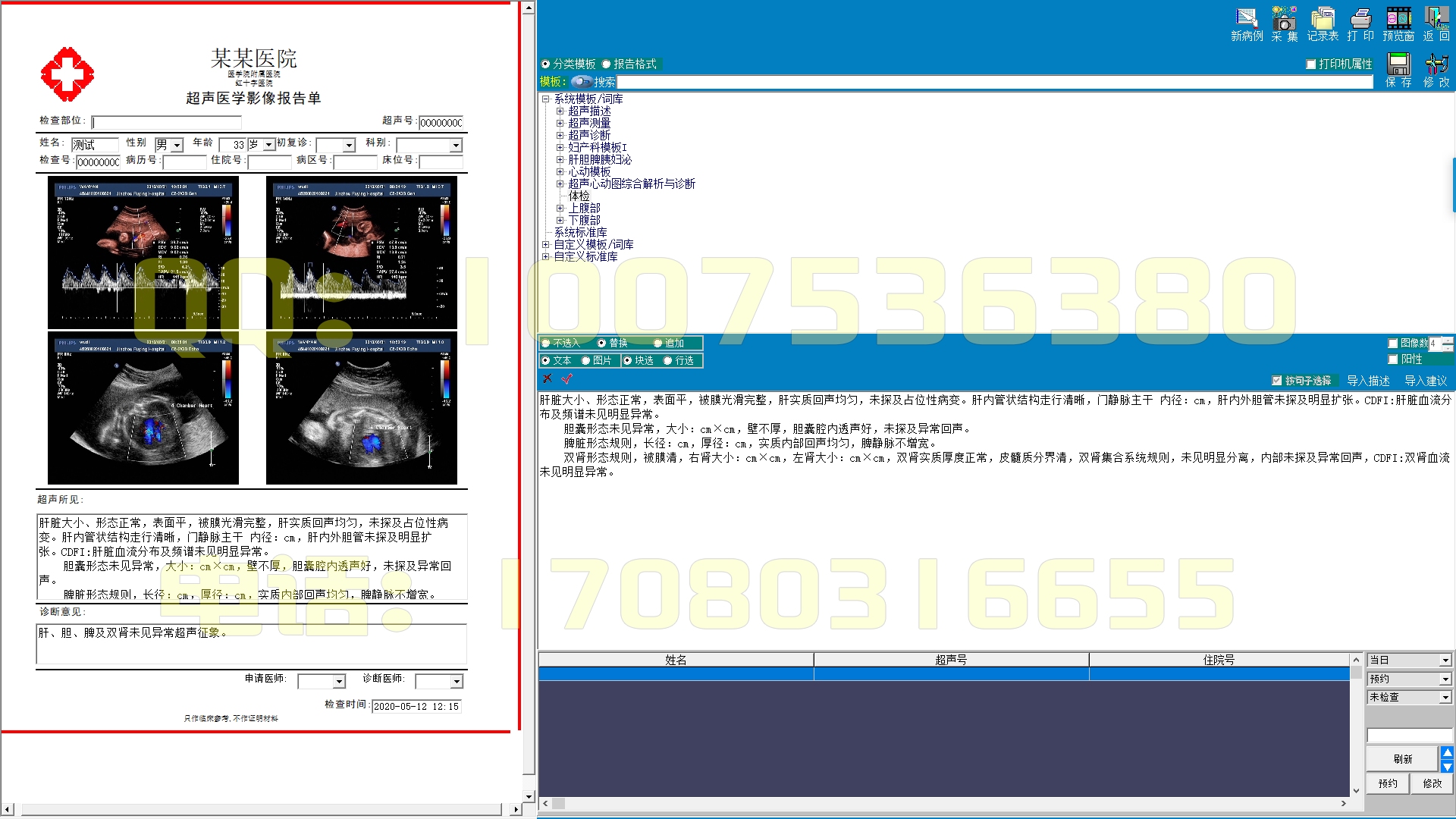Open the 记录表 records folder icon
The height and width of the screenshot is (819, 1456).
coord(1323,18)
